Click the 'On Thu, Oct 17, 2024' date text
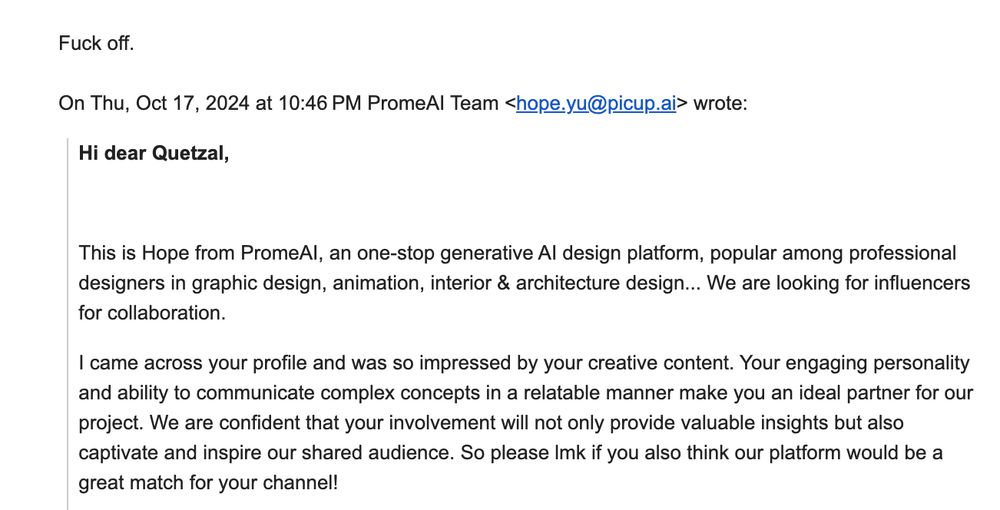Image resolution: width=1000 pixels, height=510 pixels. (154, 103)
